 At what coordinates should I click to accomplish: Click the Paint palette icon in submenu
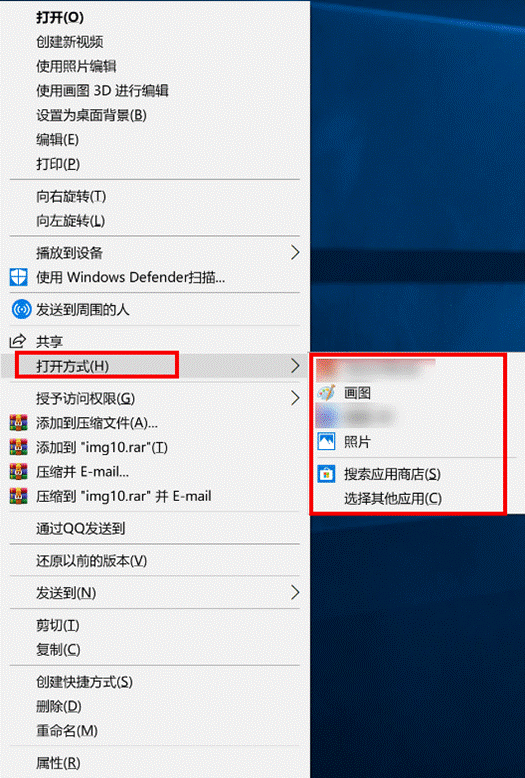coord(326,393)
